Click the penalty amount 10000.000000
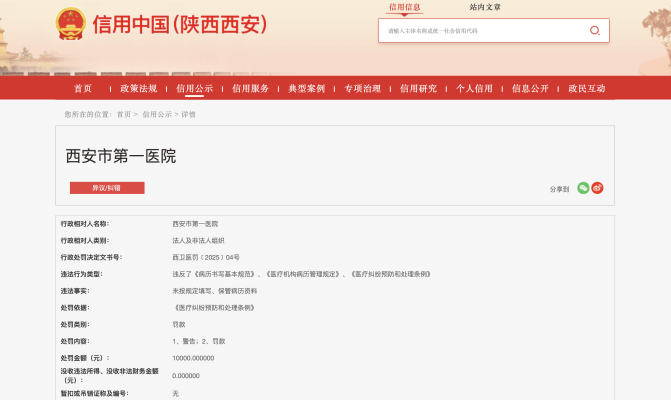This screenshot has height=400, width=671. coord(193,358)
